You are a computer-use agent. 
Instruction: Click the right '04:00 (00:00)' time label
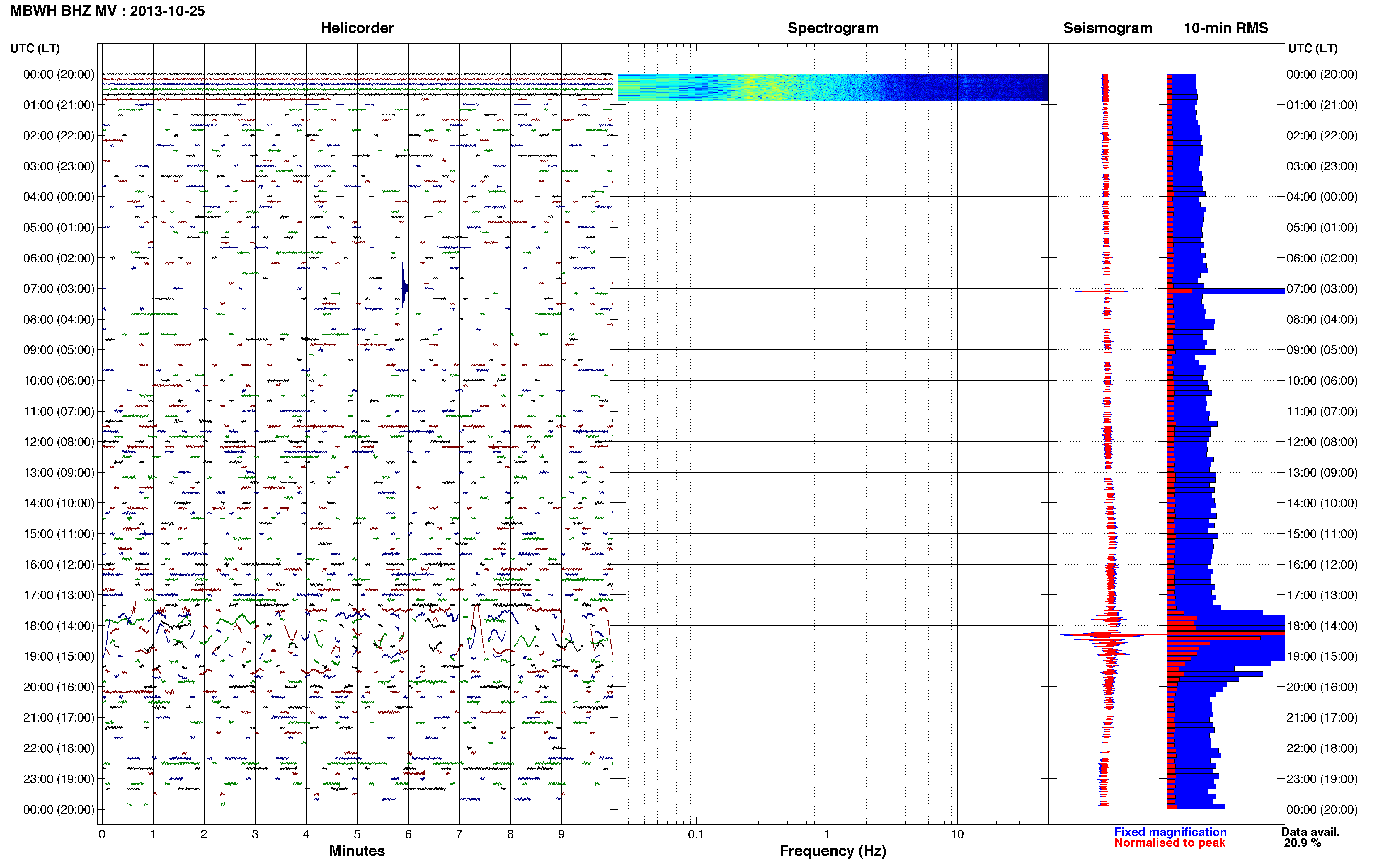(1322, 197)
